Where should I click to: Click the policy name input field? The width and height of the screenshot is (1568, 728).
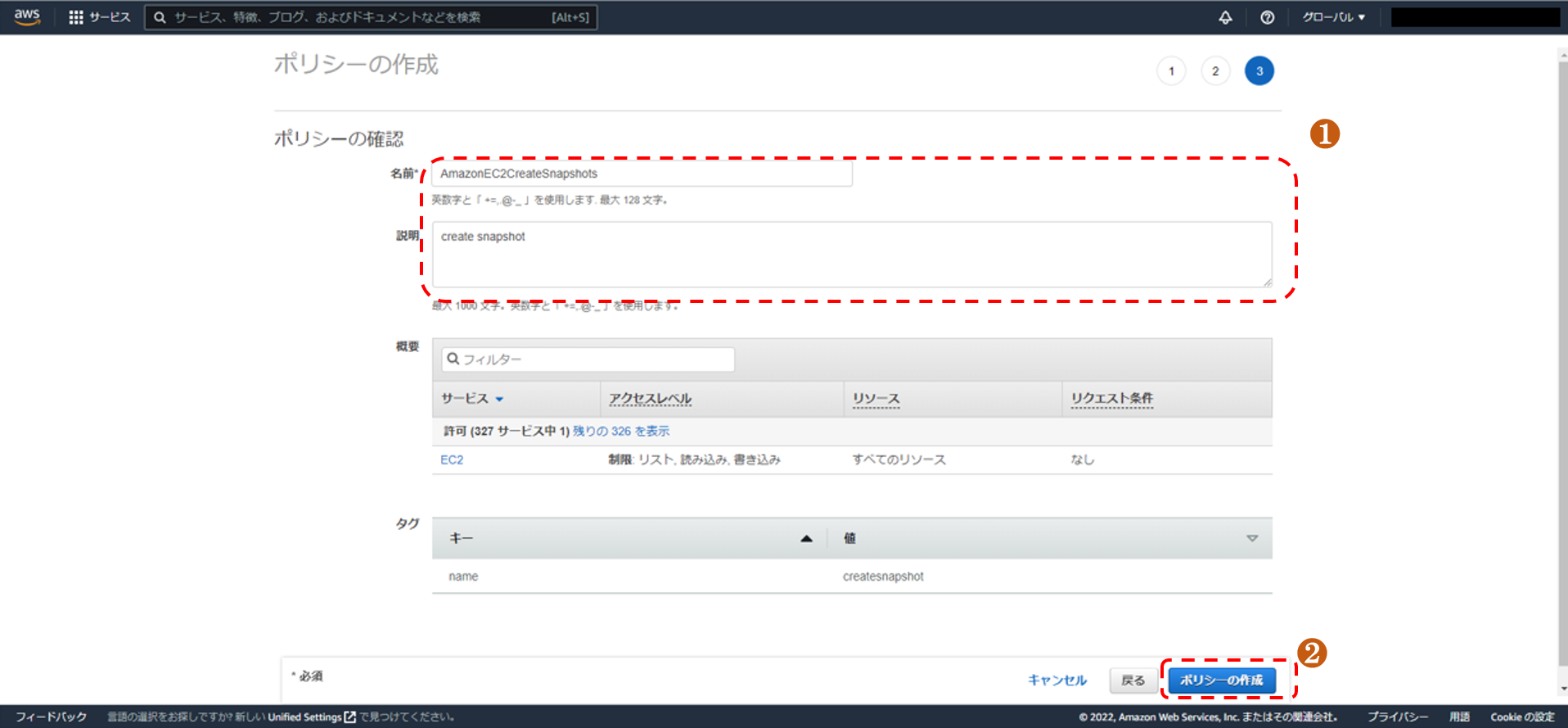[x=642, y=174]
